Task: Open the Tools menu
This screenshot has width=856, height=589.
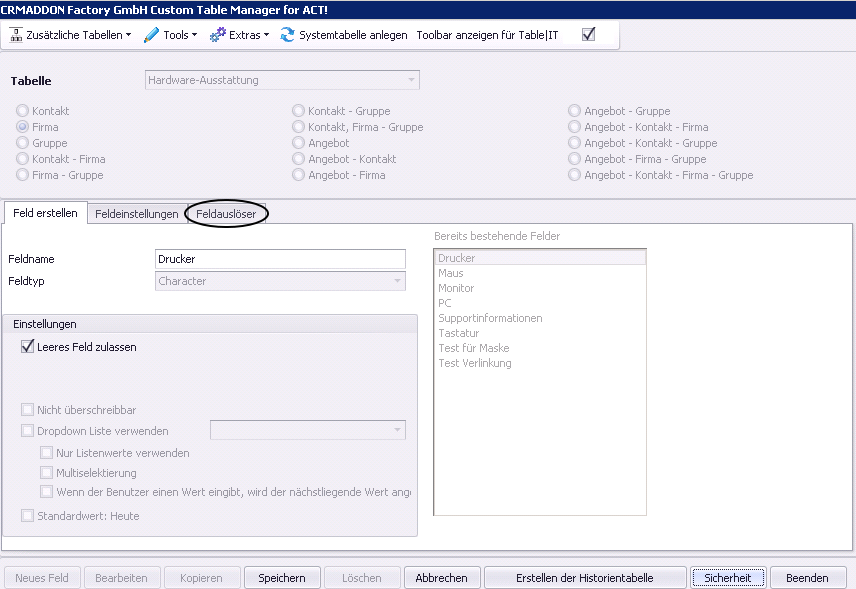Action: (170, 35)
